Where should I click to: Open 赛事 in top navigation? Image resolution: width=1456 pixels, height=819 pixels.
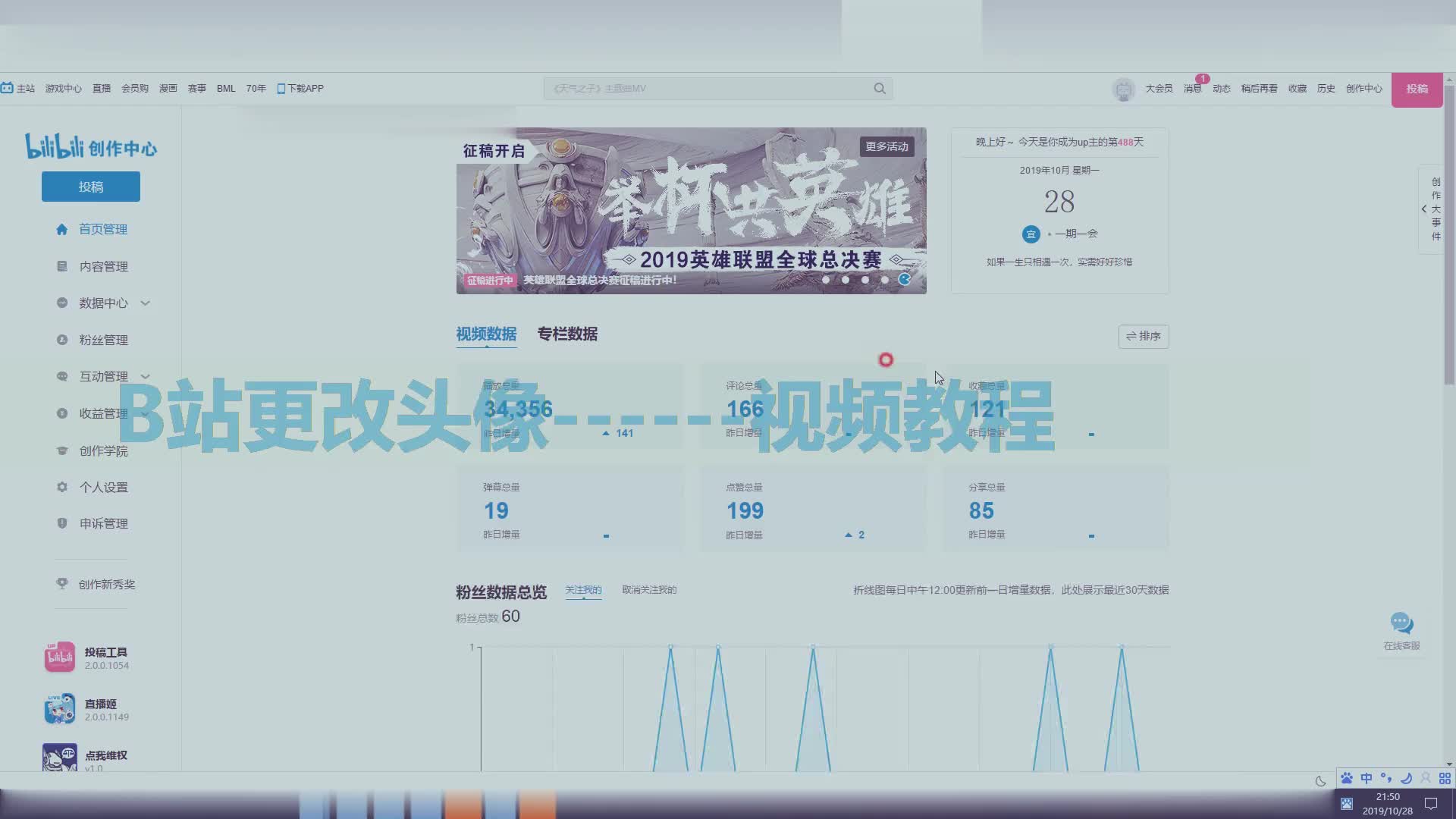[x=197, y=89]
